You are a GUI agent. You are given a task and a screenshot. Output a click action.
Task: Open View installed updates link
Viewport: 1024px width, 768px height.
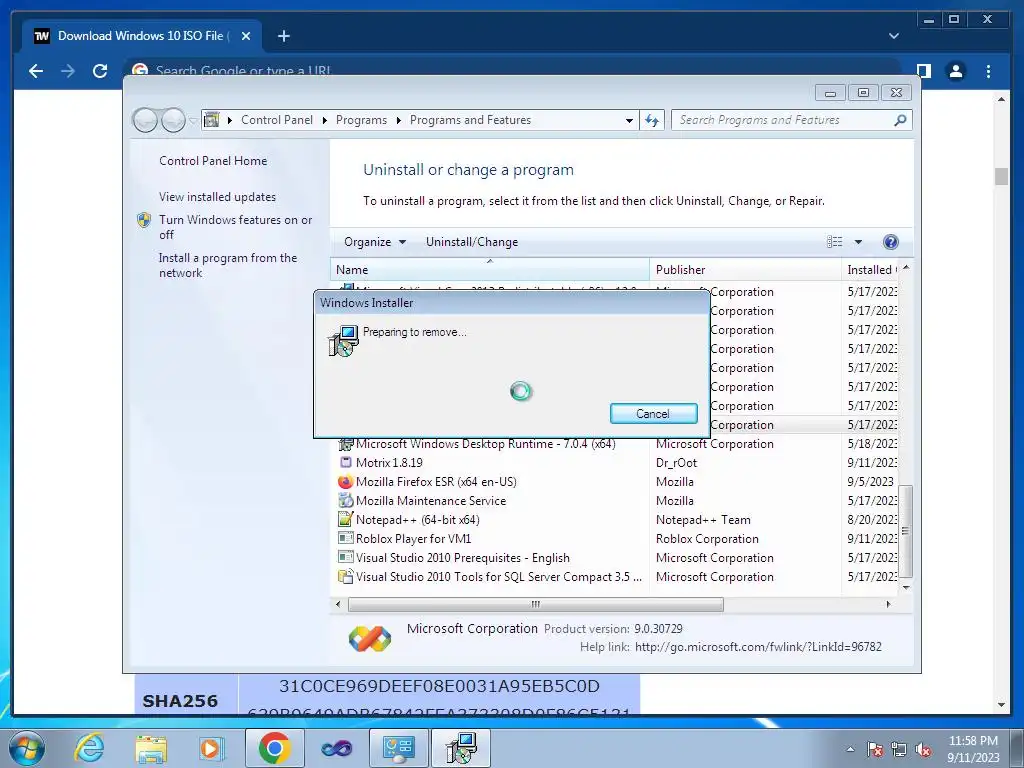point(217,197)
